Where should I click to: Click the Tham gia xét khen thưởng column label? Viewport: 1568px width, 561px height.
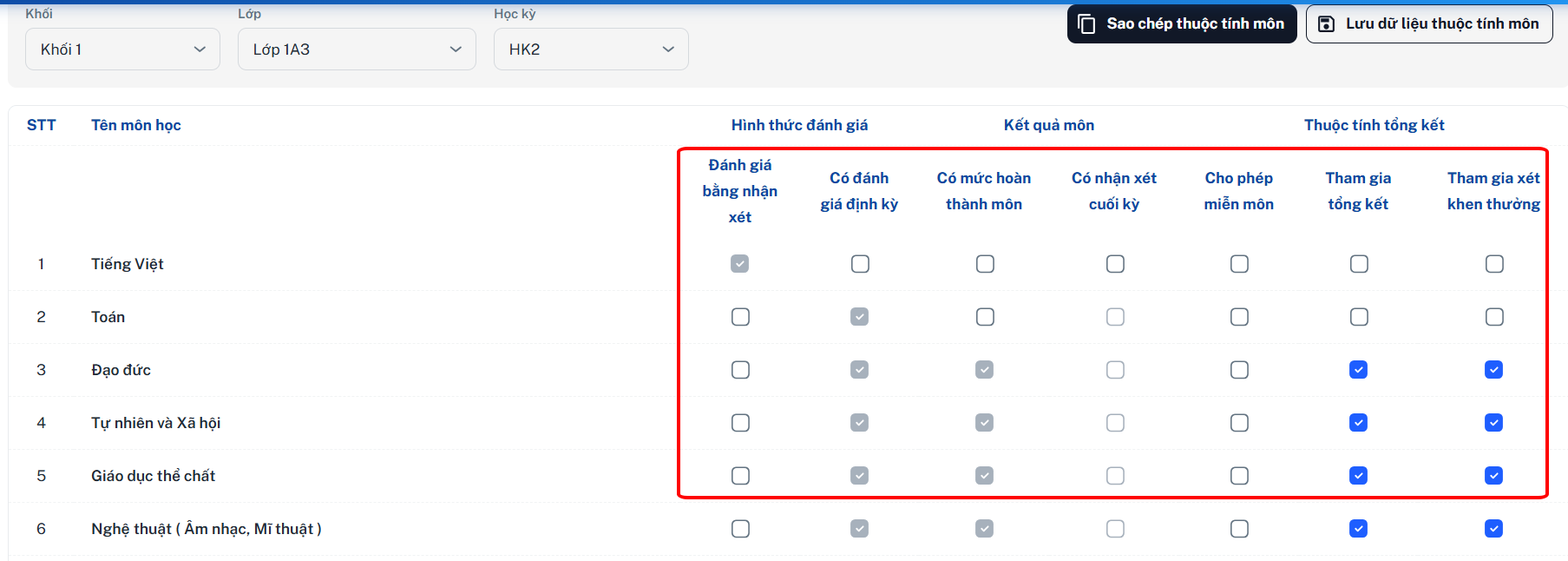point(1493,191)
